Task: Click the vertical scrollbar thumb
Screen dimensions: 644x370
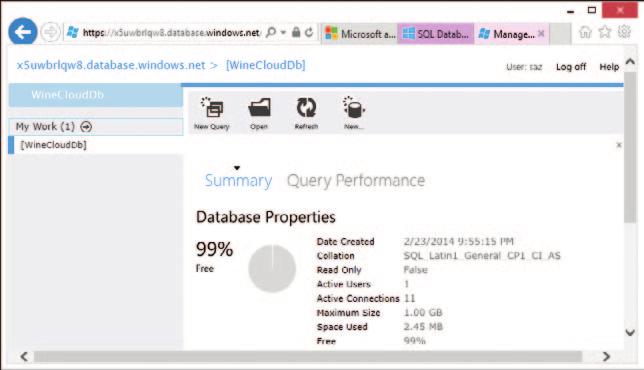Action: pyautogui.click(x=630, y=148)
